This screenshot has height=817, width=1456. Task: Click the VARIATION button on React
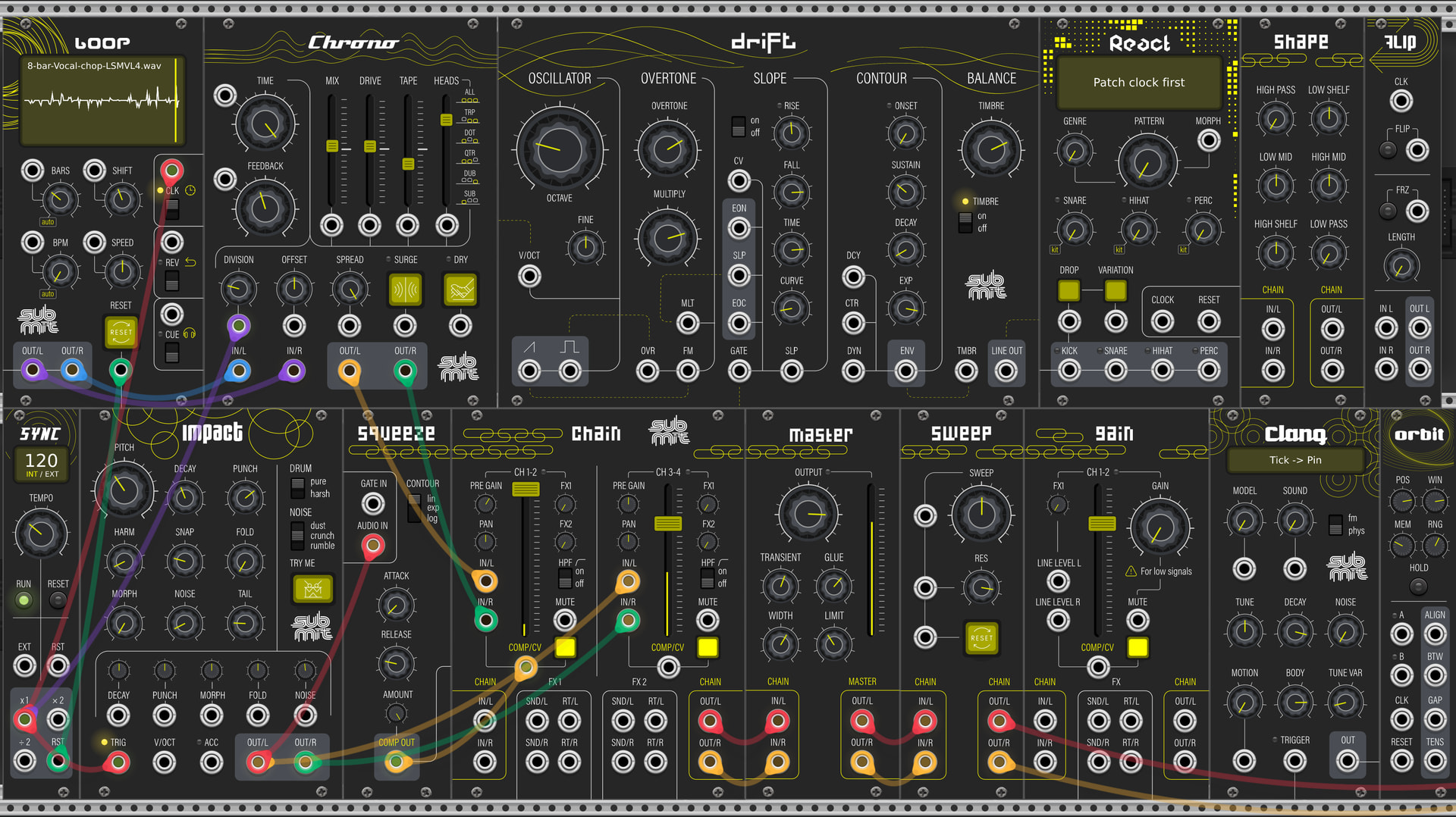tap(1116, 290)
